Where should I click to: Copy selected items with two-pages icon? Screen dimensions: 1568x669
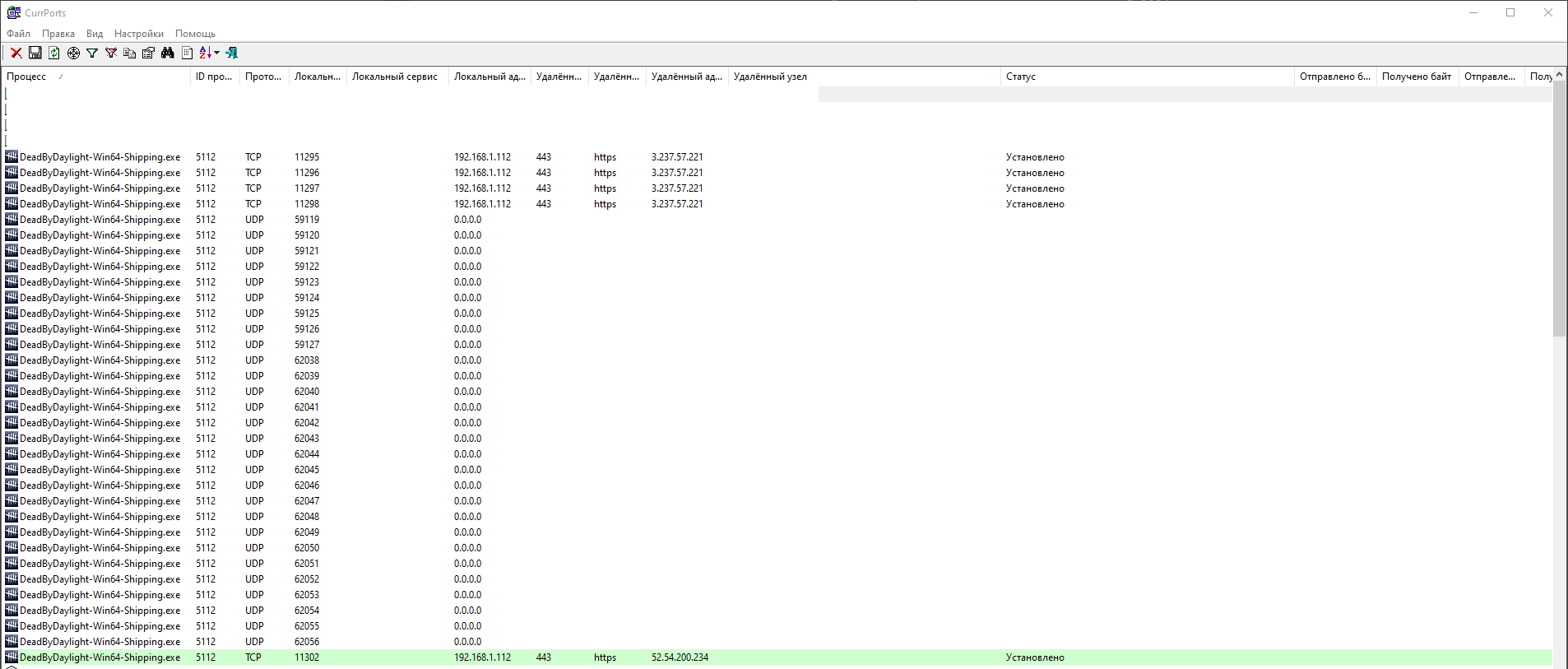point(130,53)
